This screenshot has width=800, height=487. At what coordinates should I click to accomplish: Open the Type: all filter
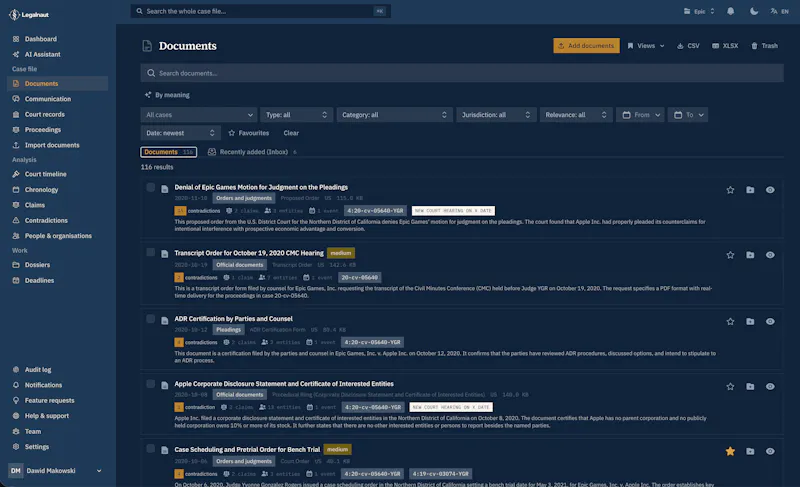[296, 115]
